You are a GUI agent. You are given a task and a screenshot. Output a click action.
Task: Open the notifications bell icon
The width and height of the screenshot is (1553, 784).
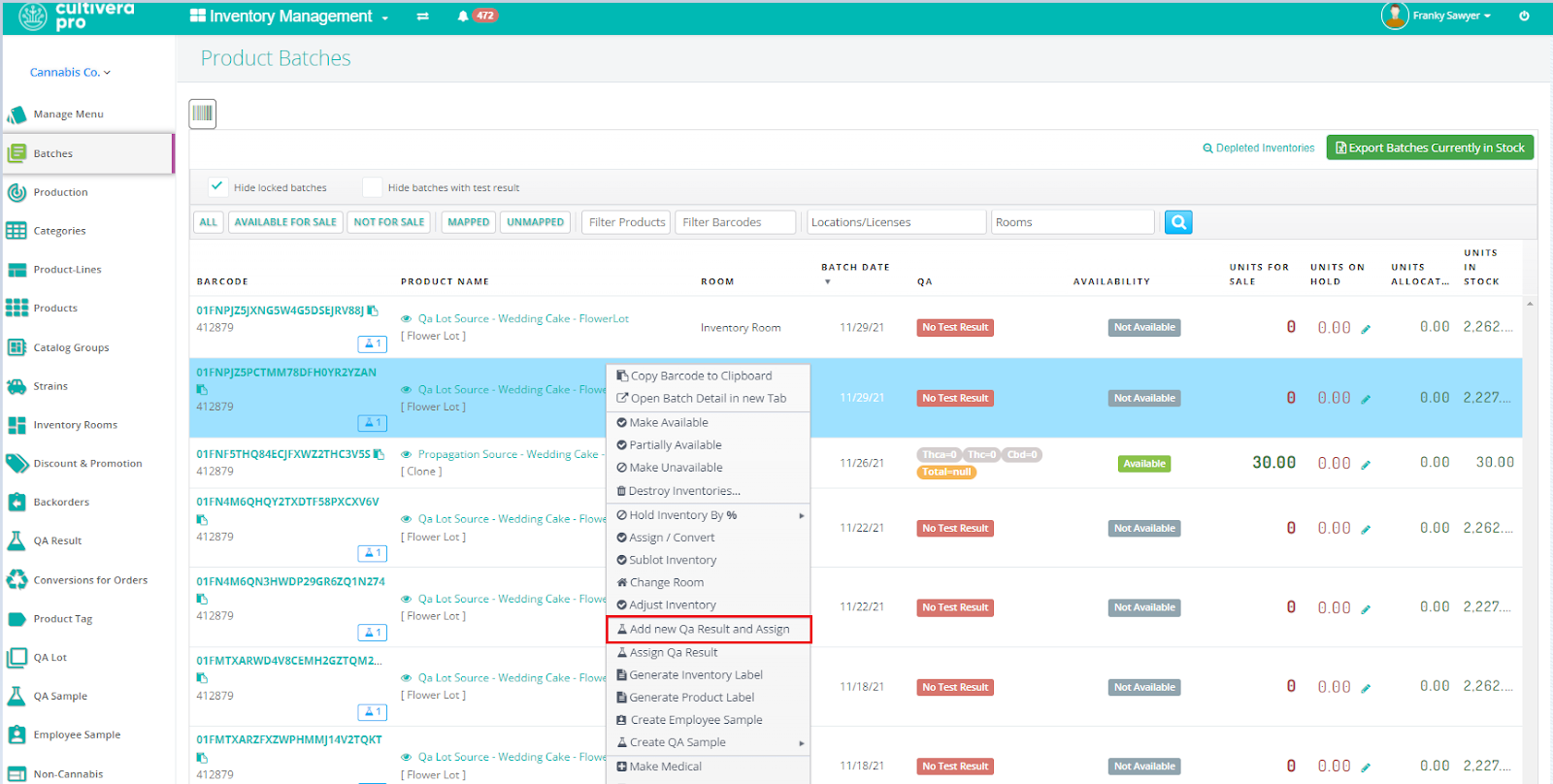[x=463, y=16]
